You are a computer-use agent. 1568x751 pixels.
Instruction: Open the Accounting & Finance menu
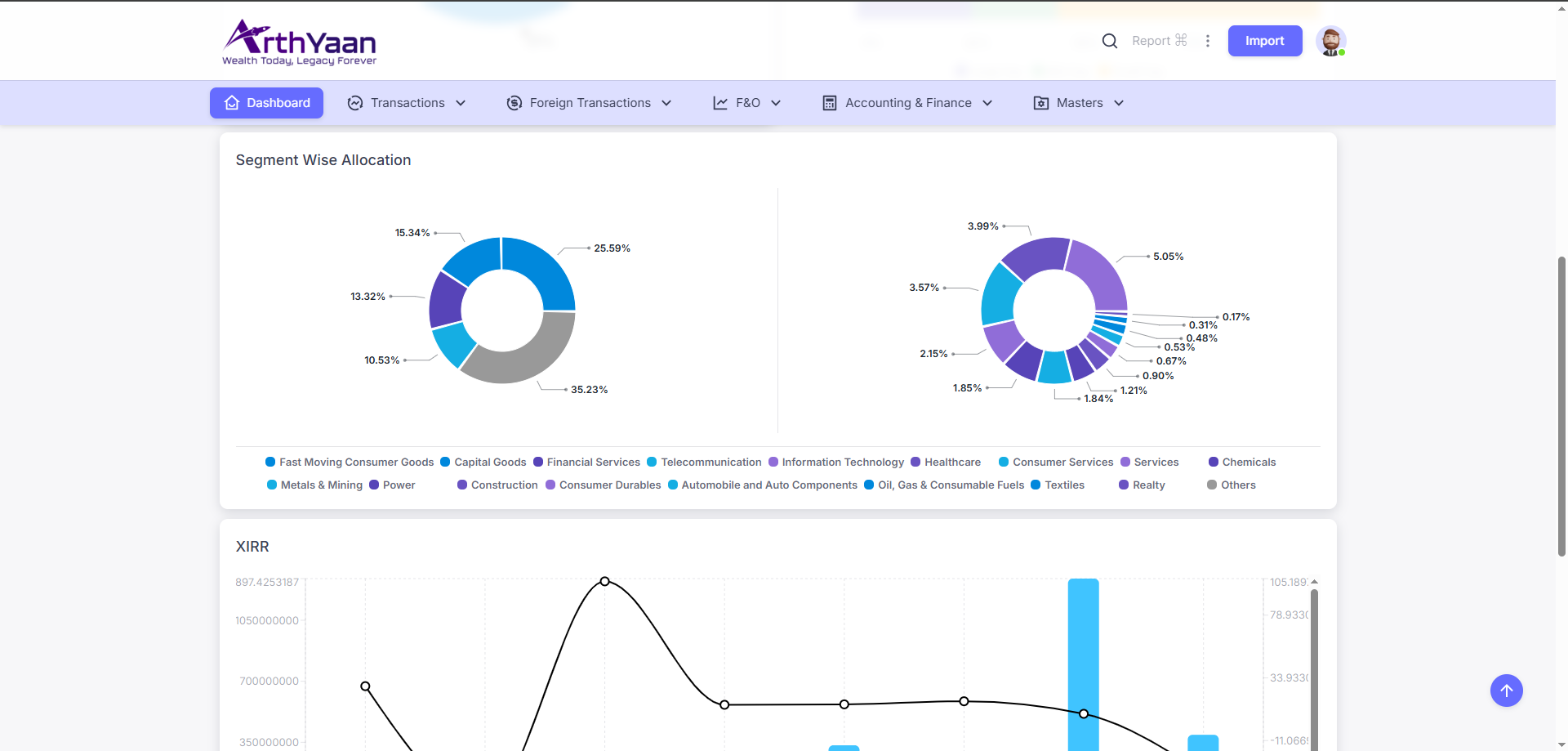(908, 103)
